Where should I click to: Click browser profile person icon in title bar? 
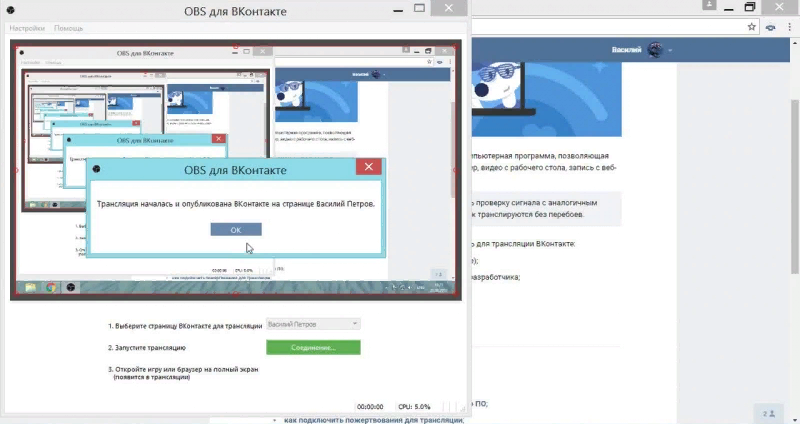709,5
